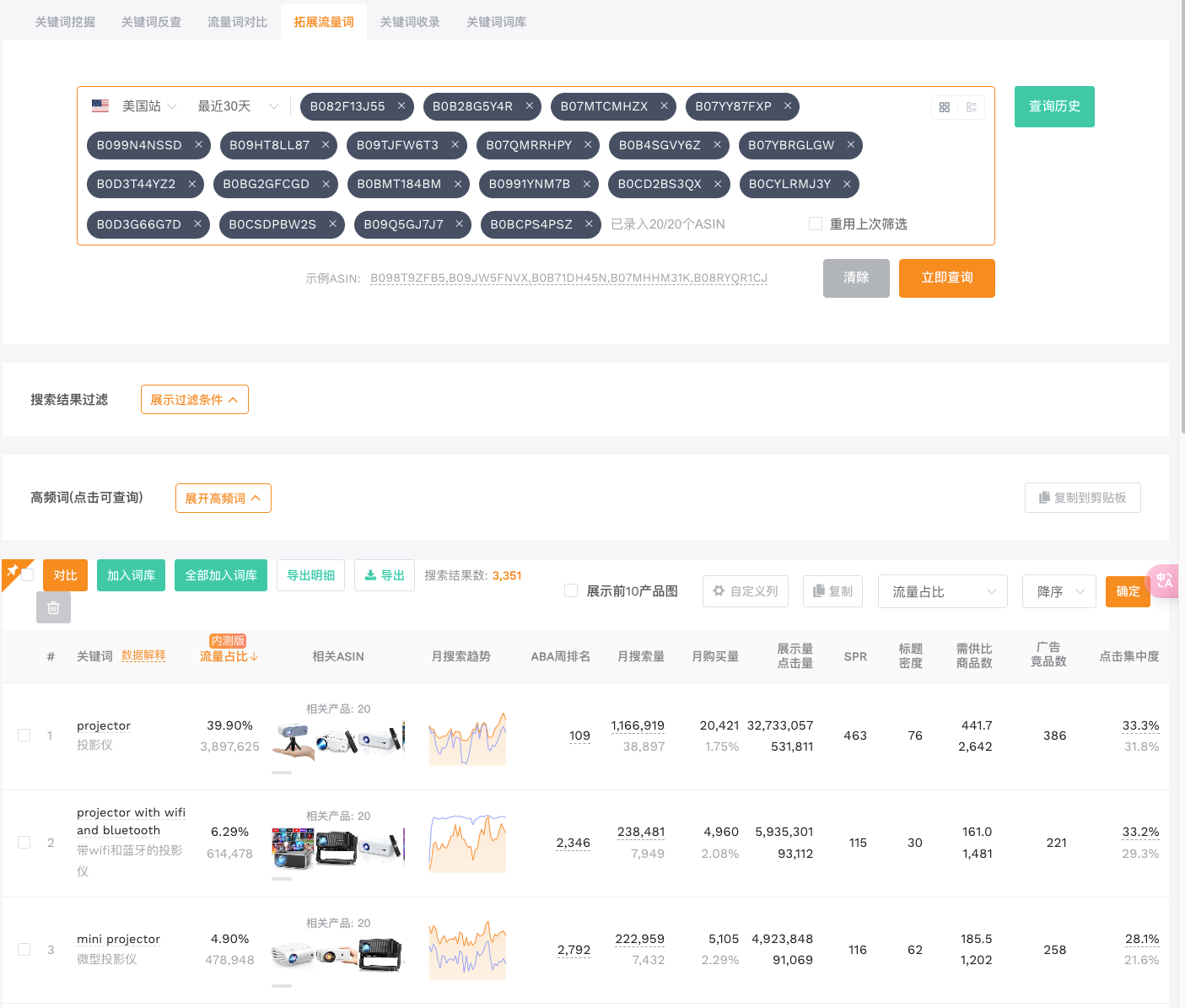Open the 最近30天 time range dropdown
The image size is (1185, 1008).
tap(238, 106)
